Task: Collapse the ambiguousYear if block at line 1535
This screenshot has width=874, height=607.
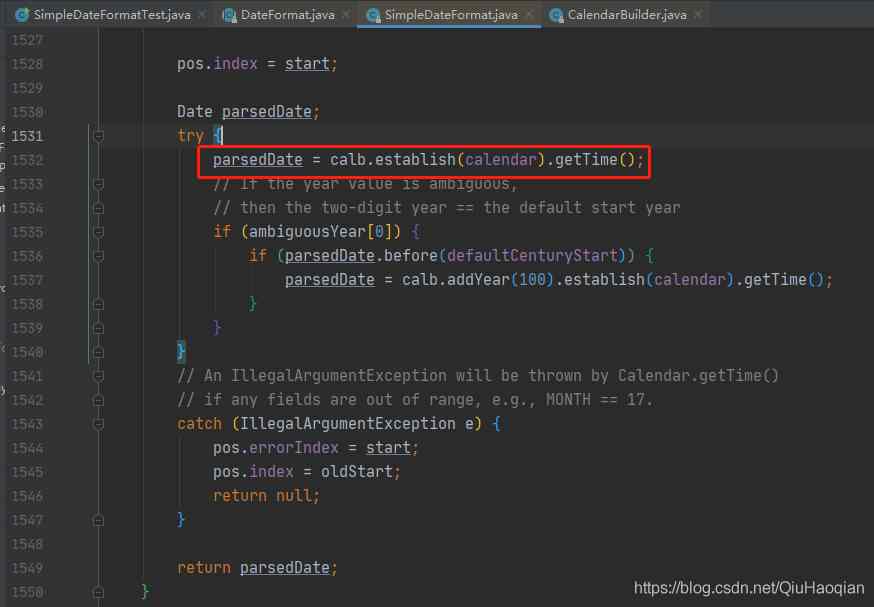Action: pyautogui.click(x=99, y=232)
